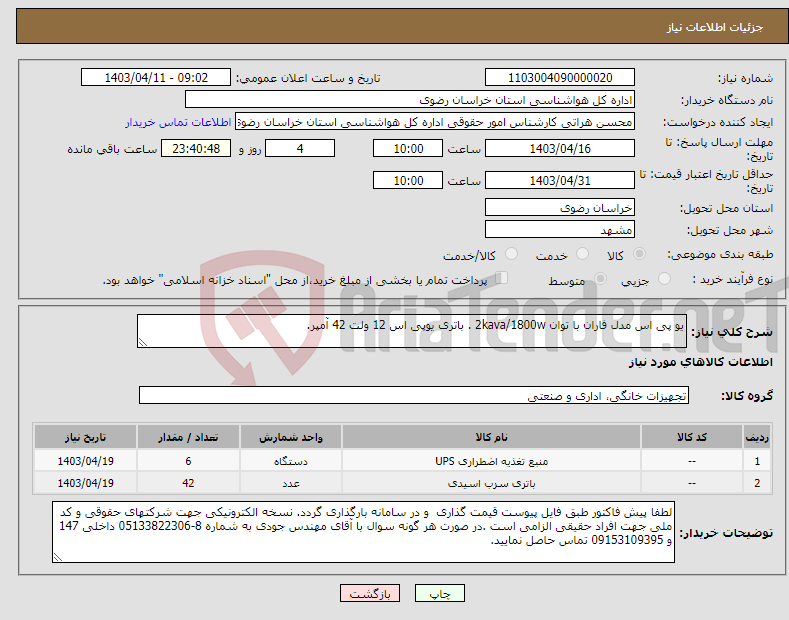Click the ردیف column header

click(757, 437)
